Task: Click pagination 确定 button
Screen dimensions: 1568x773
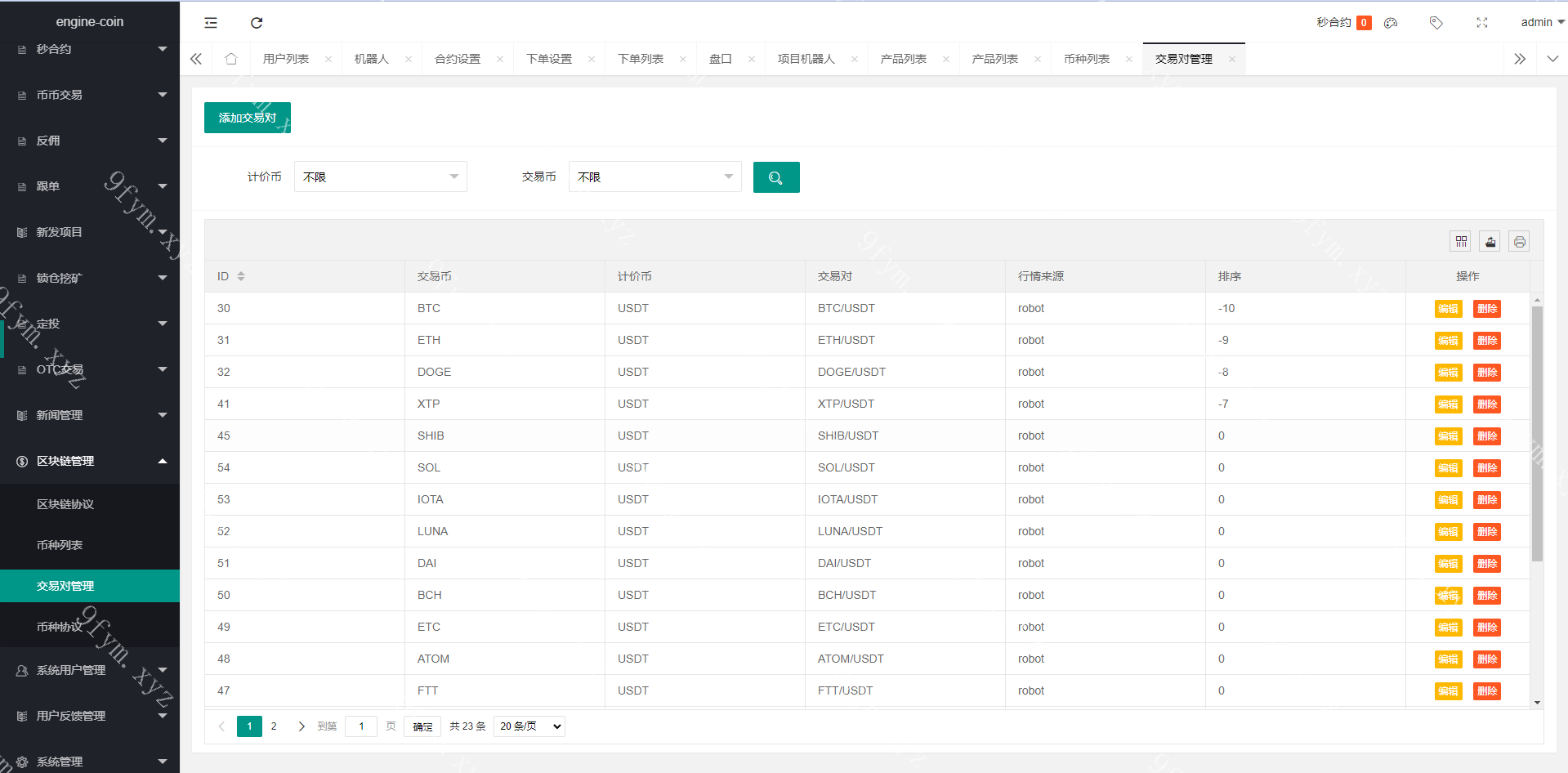Action: pos(422,726)
